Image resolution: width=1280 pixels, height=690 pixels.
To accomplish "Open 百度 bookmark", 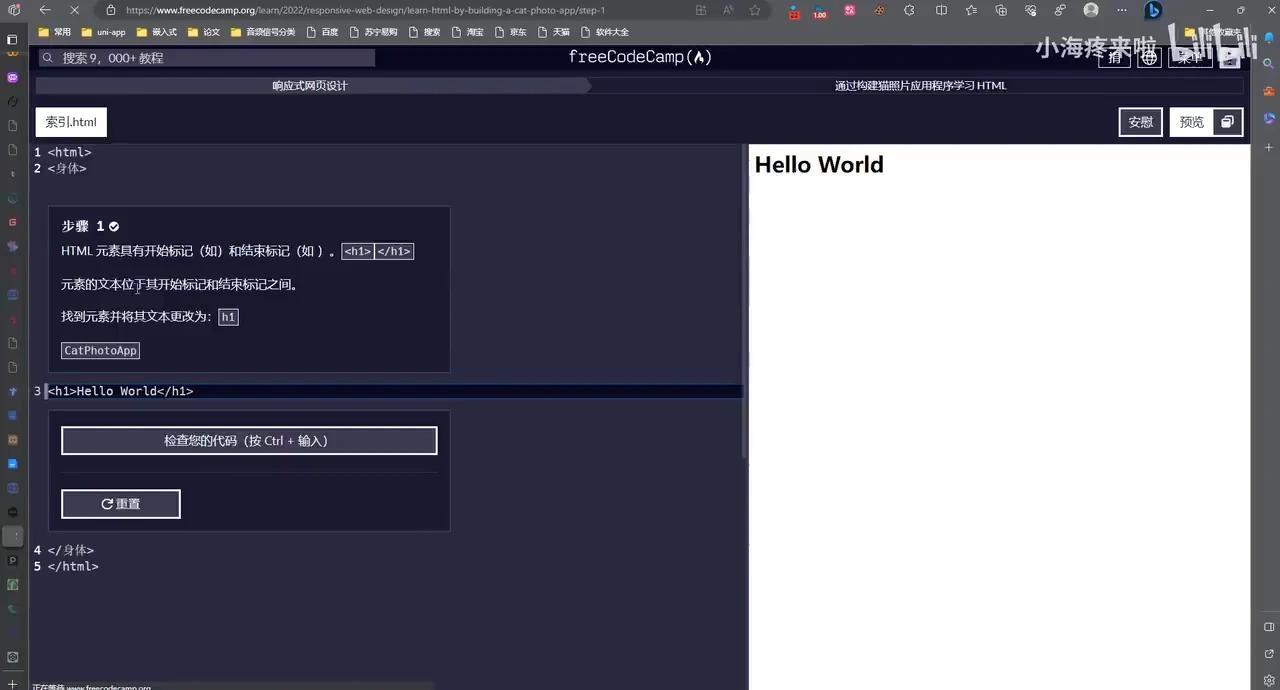I will tap(322, 32).
